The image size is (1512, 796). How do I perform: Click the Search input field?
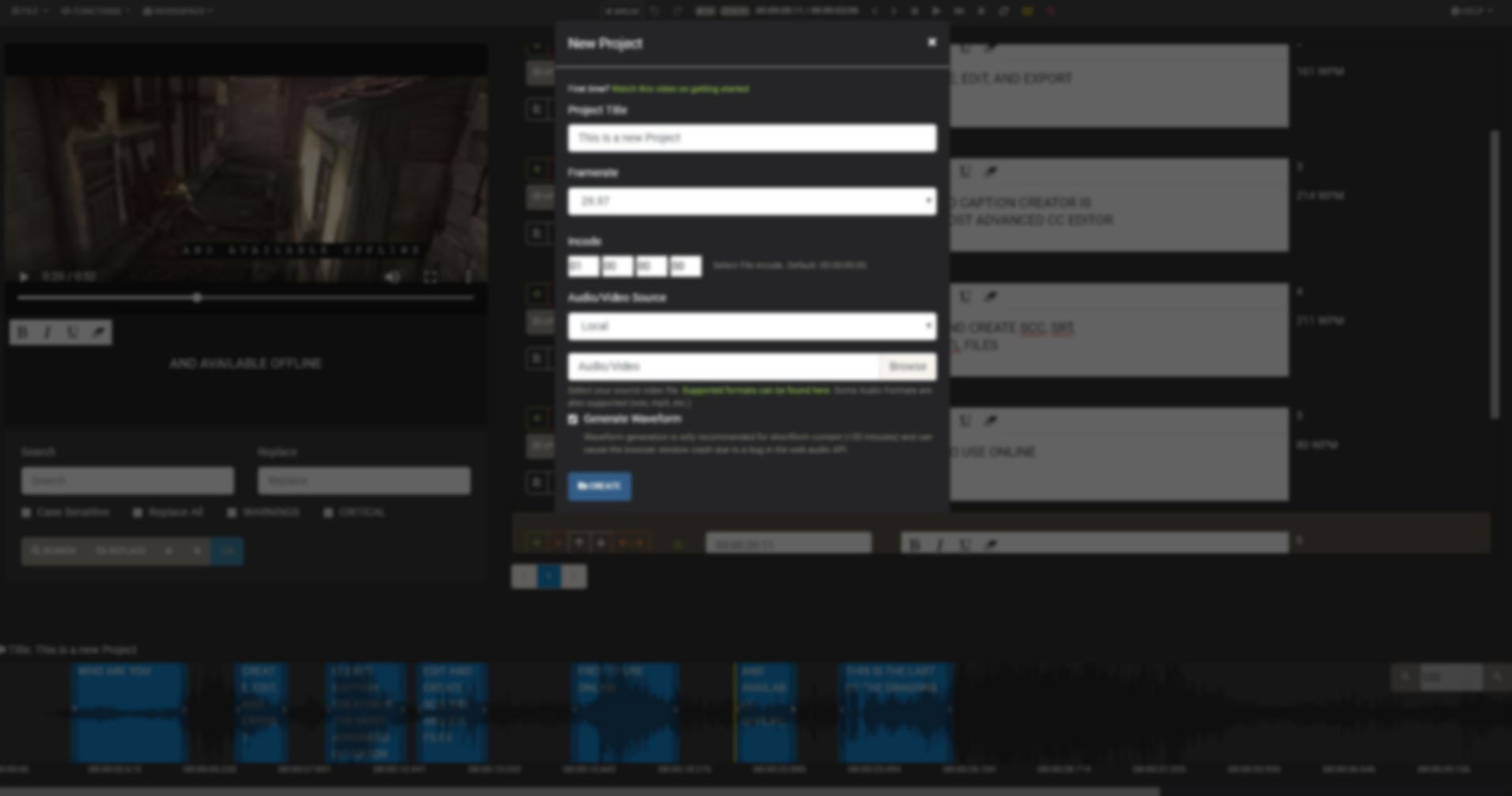[x=127, y=480]
